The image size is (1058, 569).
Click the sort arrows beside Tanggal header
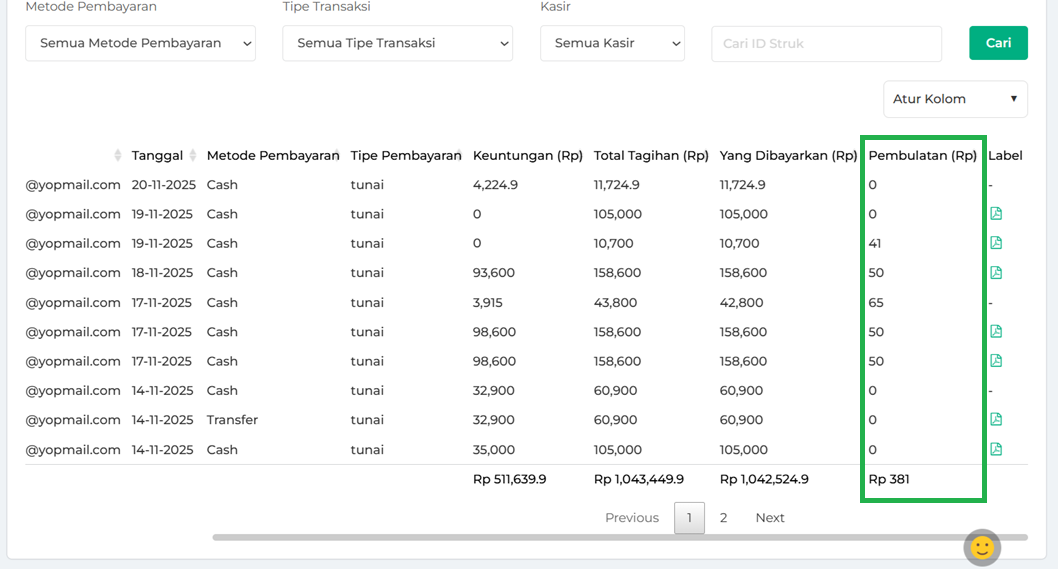point(120,156)
